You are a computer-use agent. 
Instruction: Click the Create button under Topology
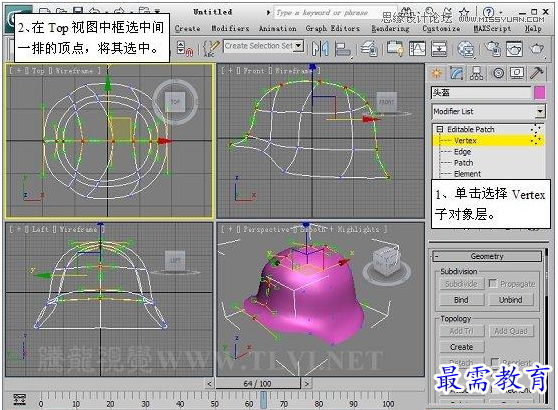(461, 347)
